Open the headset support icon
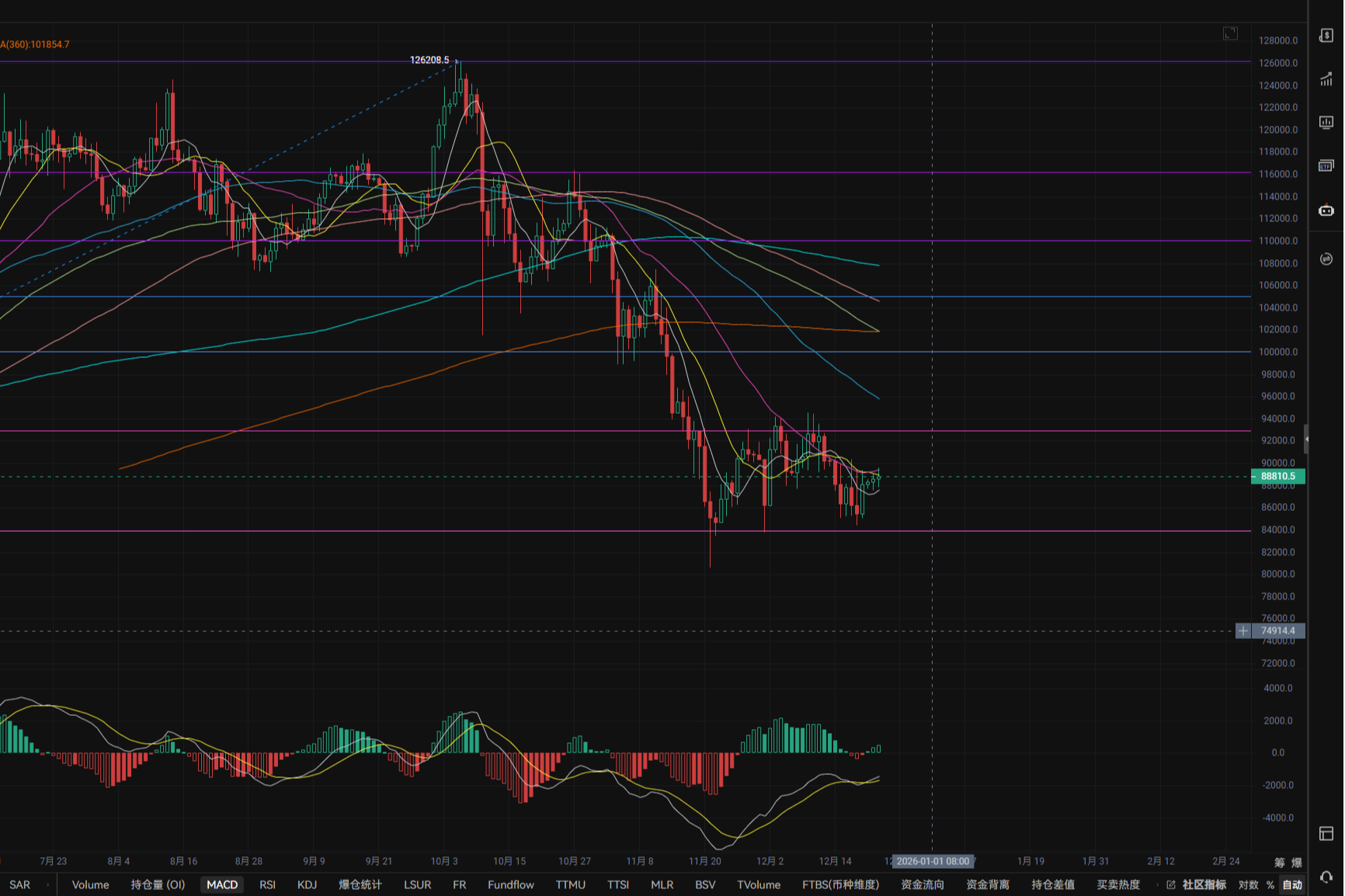1345x896 pixels. point(1326,877)
